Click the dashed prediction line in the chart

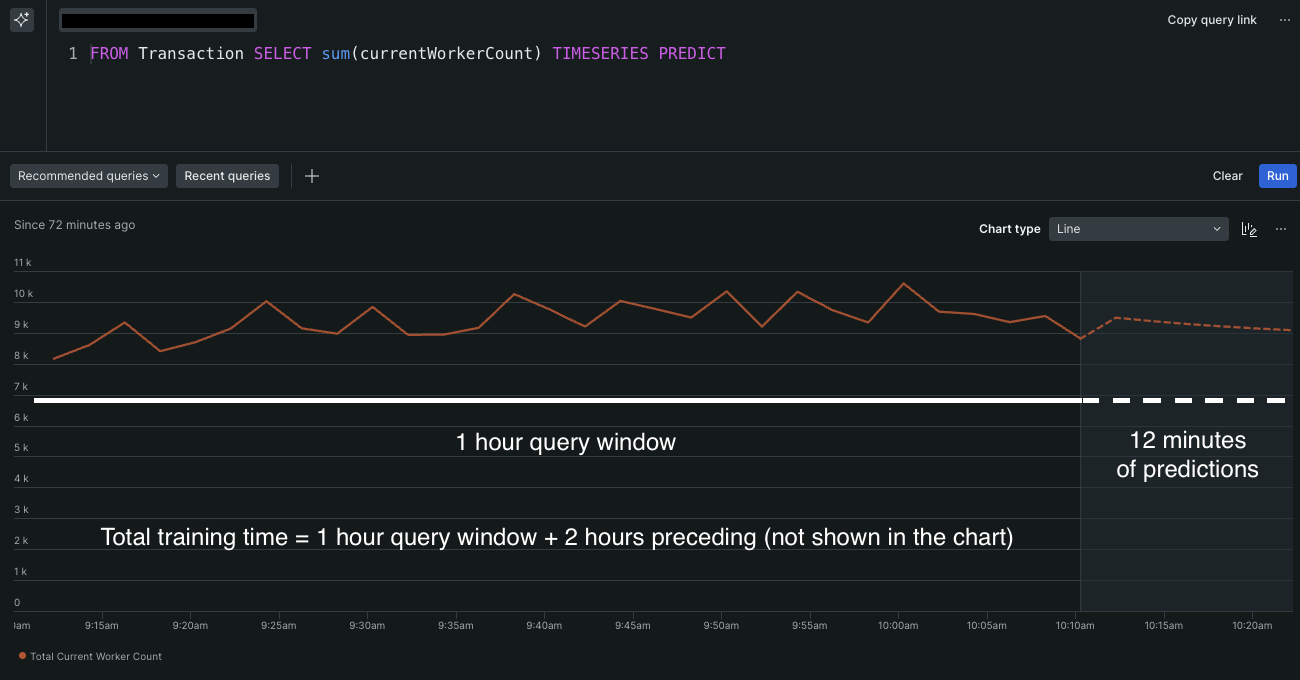pos(1200,324)
